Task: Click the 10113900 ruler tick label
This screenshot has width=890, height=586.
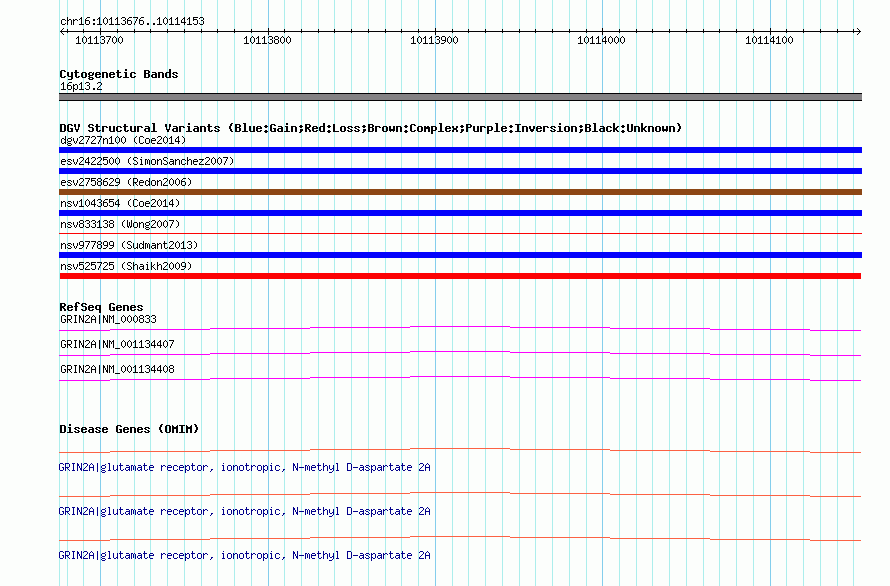Action: click(434, 40)
